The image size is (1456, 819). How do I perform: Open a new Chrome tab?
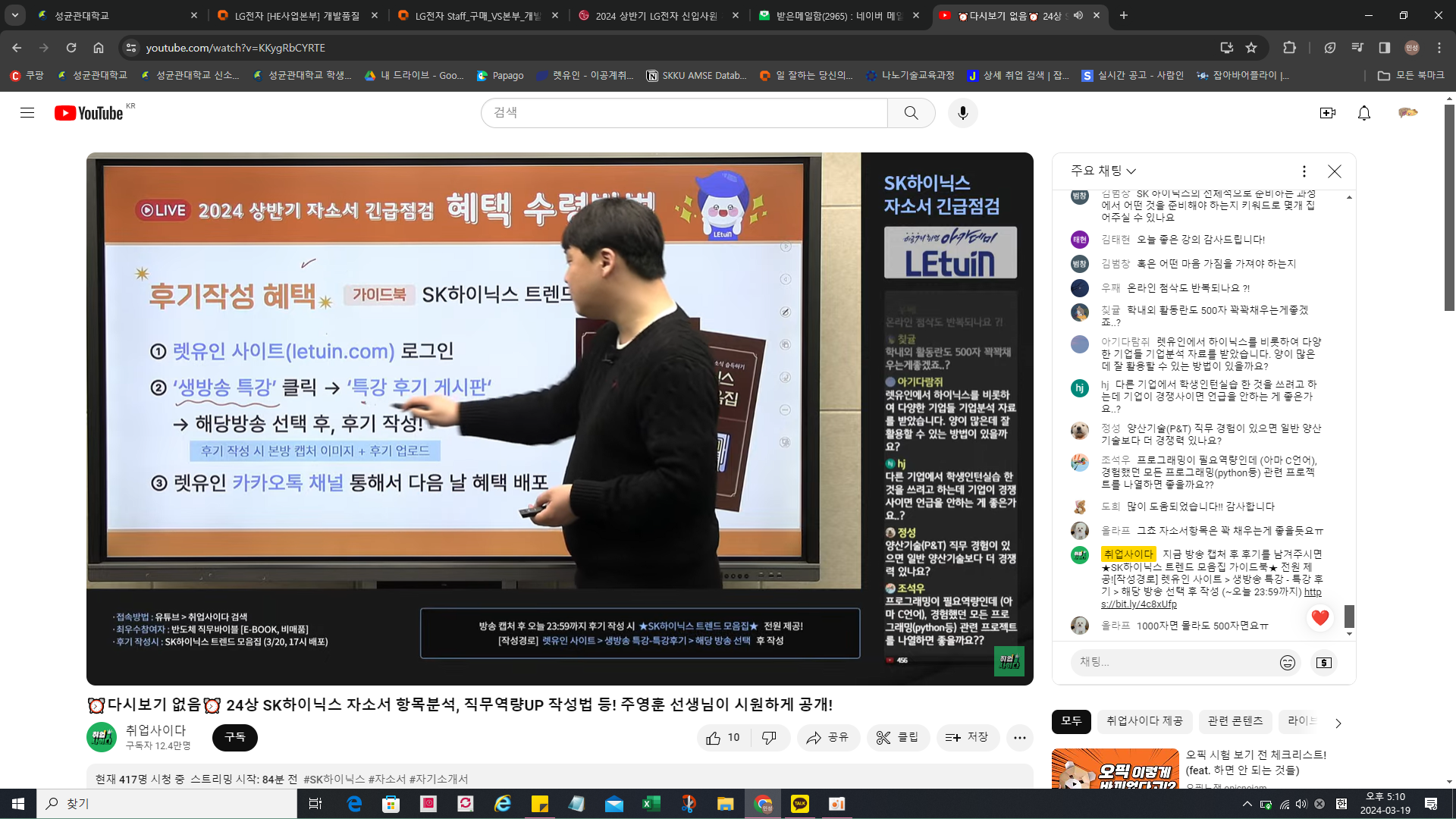[1124, 15]
